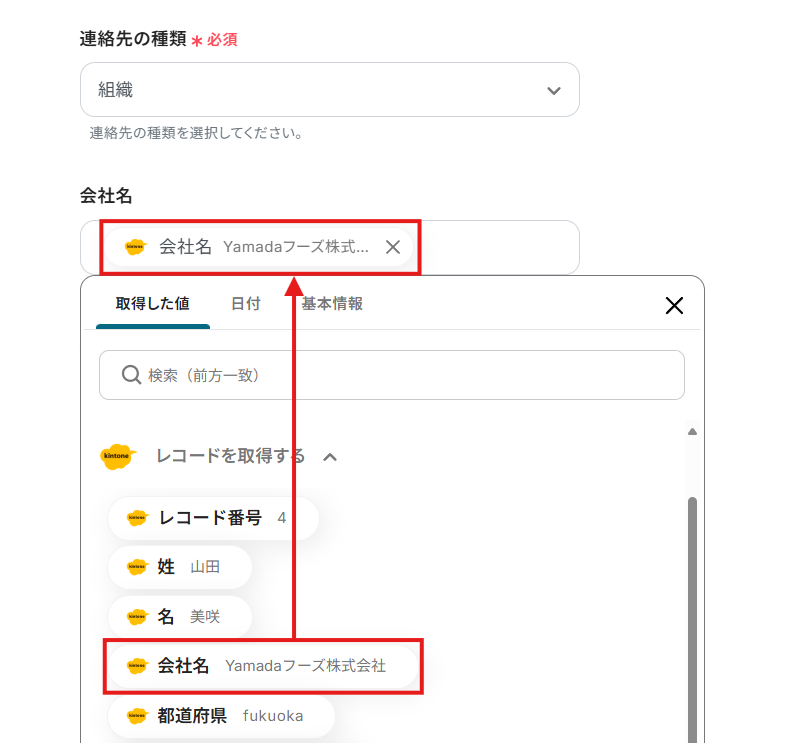The height and width of the screenshot is (743, 792).
Task: Select the 姓 山田 value
Action: (x=180, y=567)
